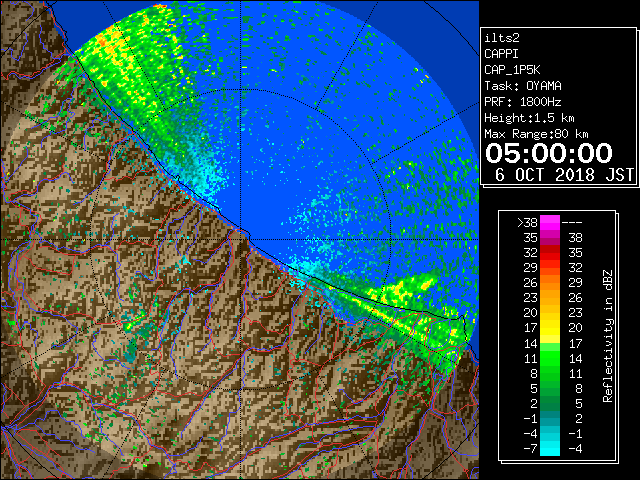Click the 'PRF: 1800Hz' line

[523, 102]
